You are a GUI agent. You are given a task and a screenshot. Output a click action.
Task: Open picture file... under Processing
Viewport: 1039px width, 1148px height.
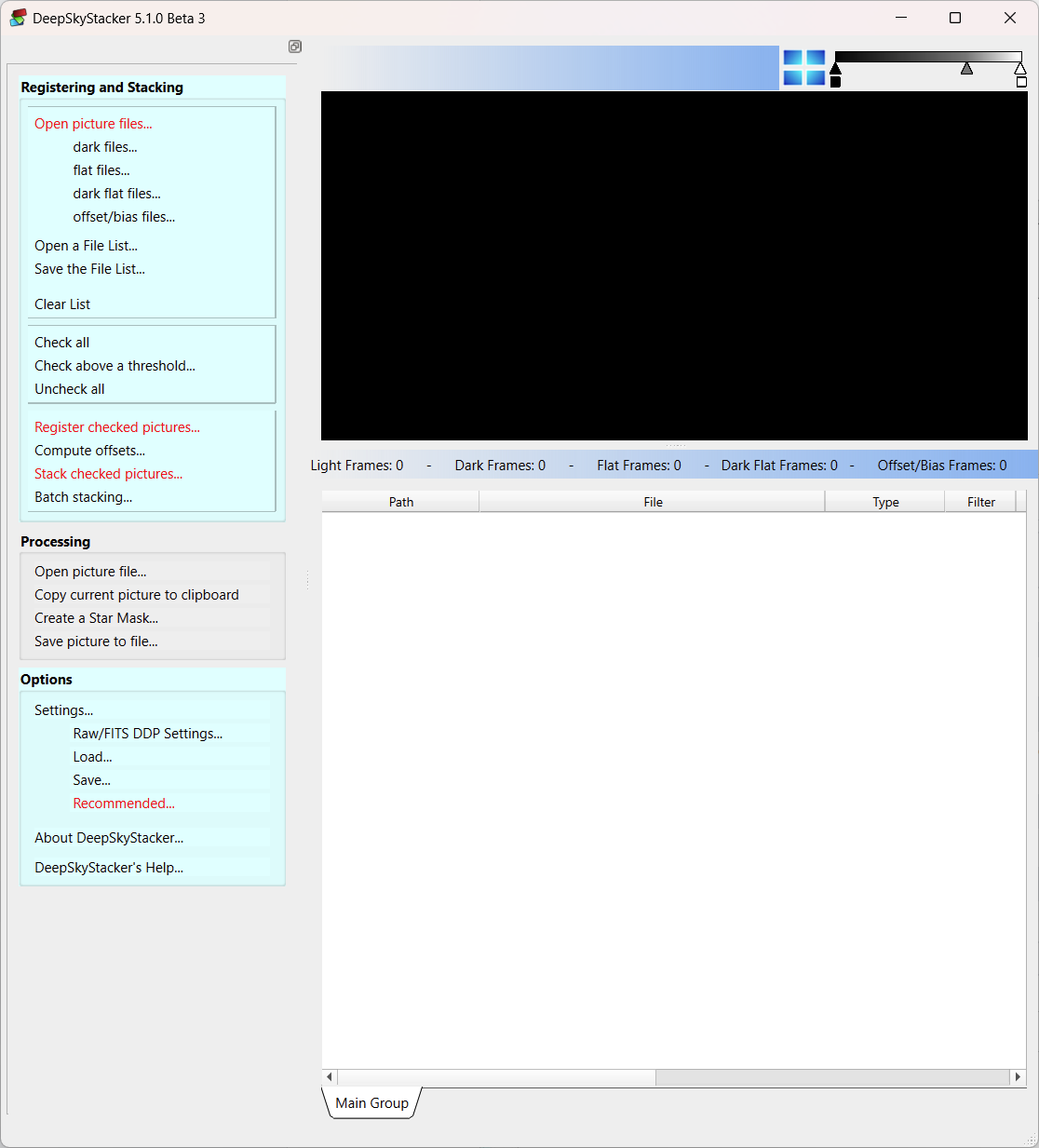coord(90,572)
